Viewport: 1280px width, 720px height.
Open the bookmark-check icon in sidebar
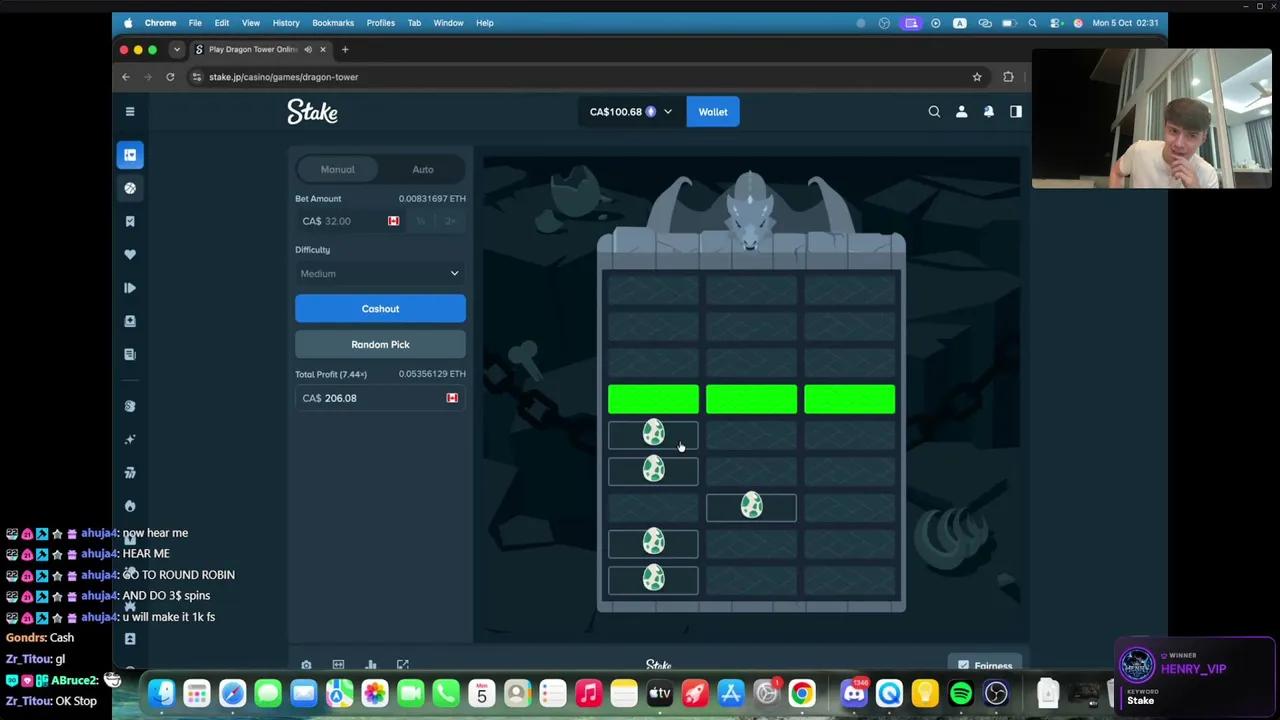tap(130, 221)
